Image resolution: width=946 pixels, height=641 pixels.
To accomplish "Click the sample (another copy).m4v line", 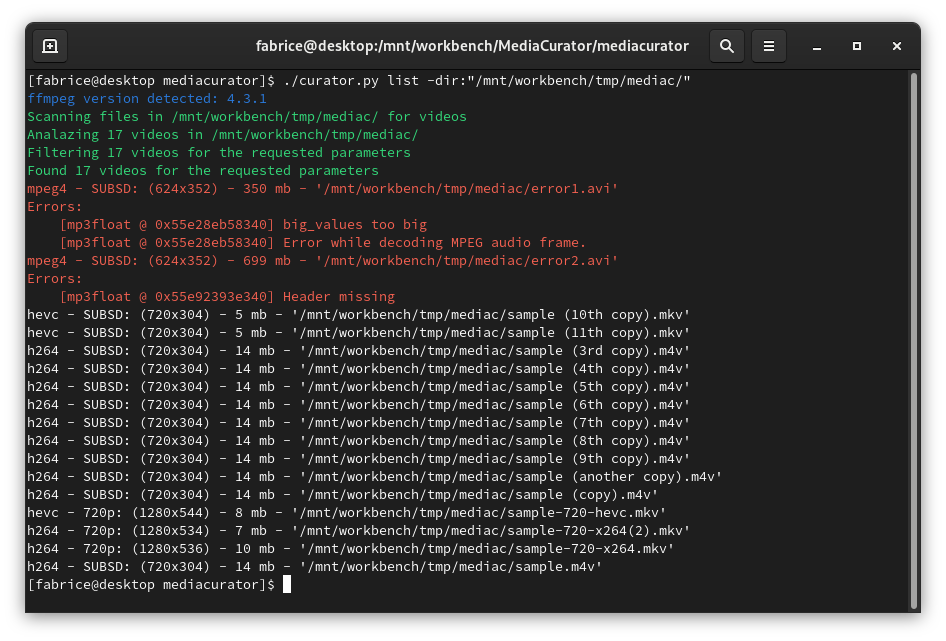I will (374, 477).
